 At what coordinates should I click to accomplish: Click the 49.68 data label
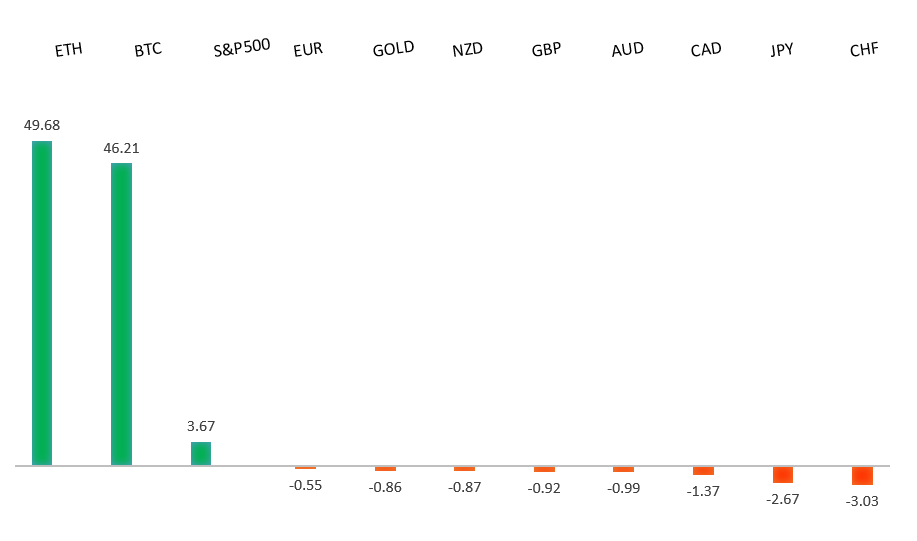pos(42,126)
